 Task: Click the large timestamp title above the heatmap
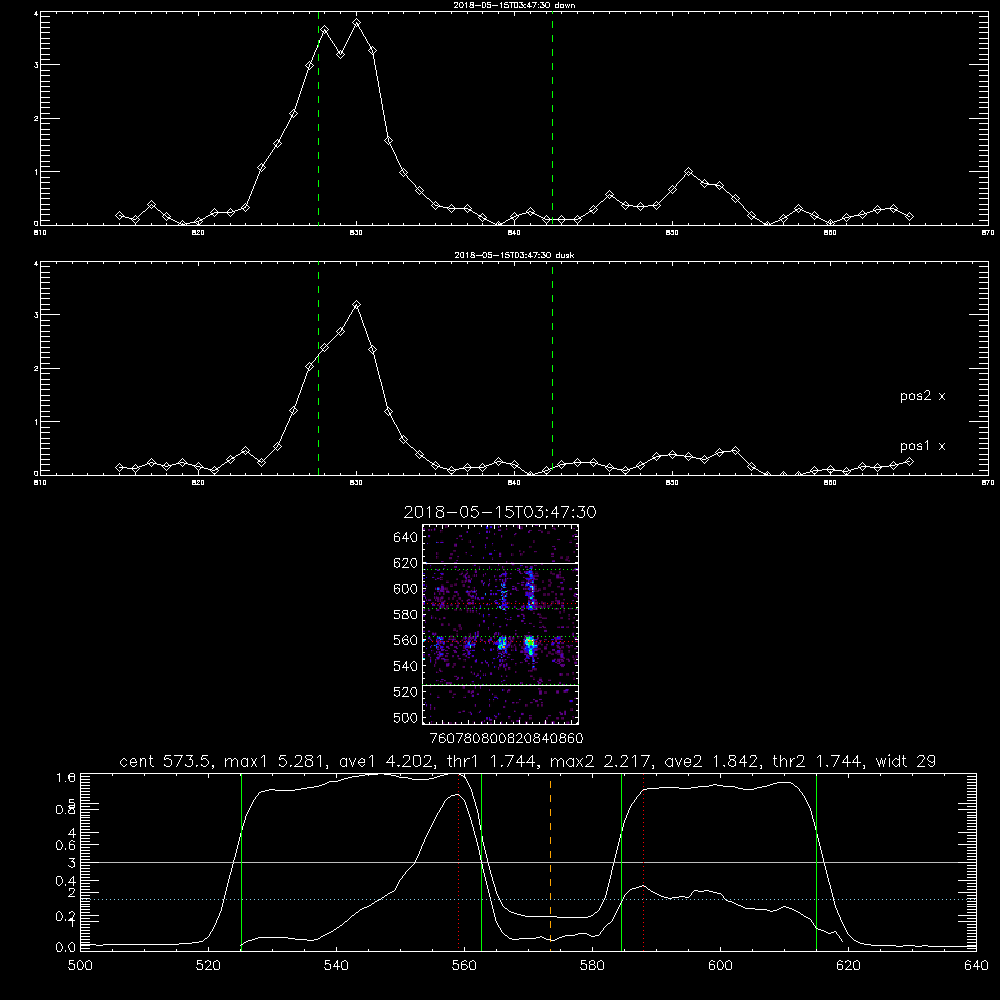500,512
